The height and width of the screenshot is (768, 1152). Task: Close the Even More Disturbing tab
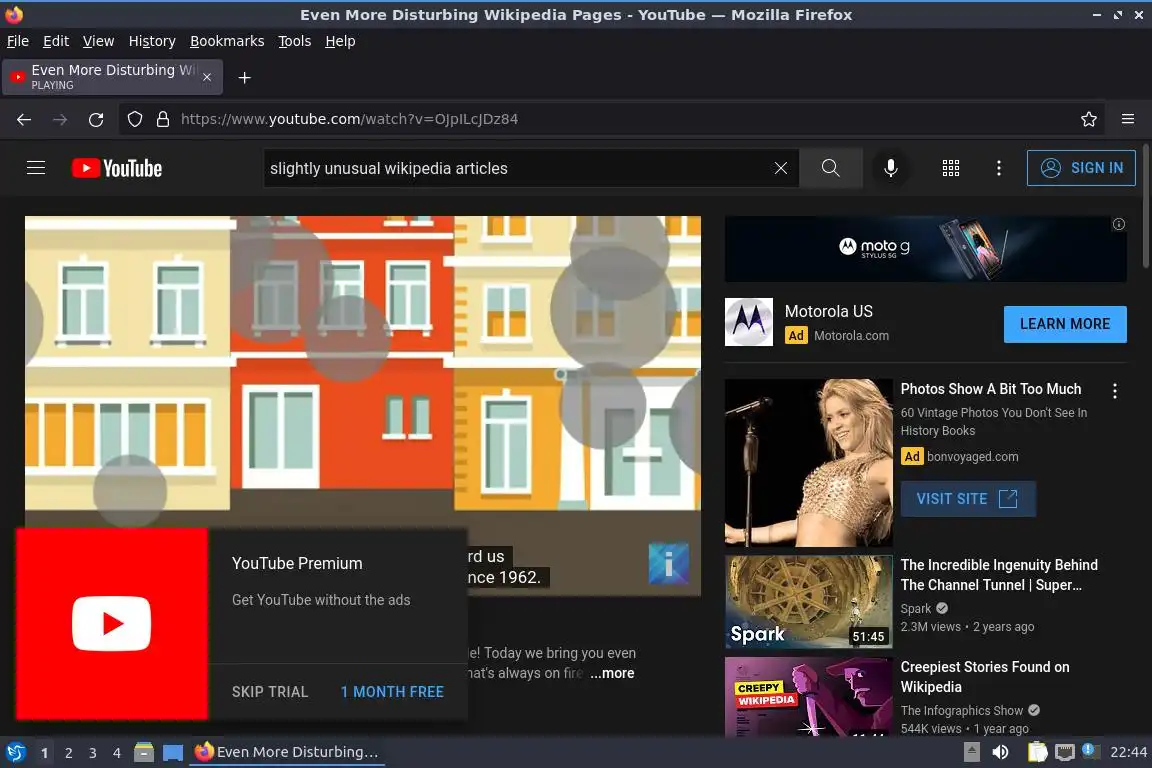[207, 77]
